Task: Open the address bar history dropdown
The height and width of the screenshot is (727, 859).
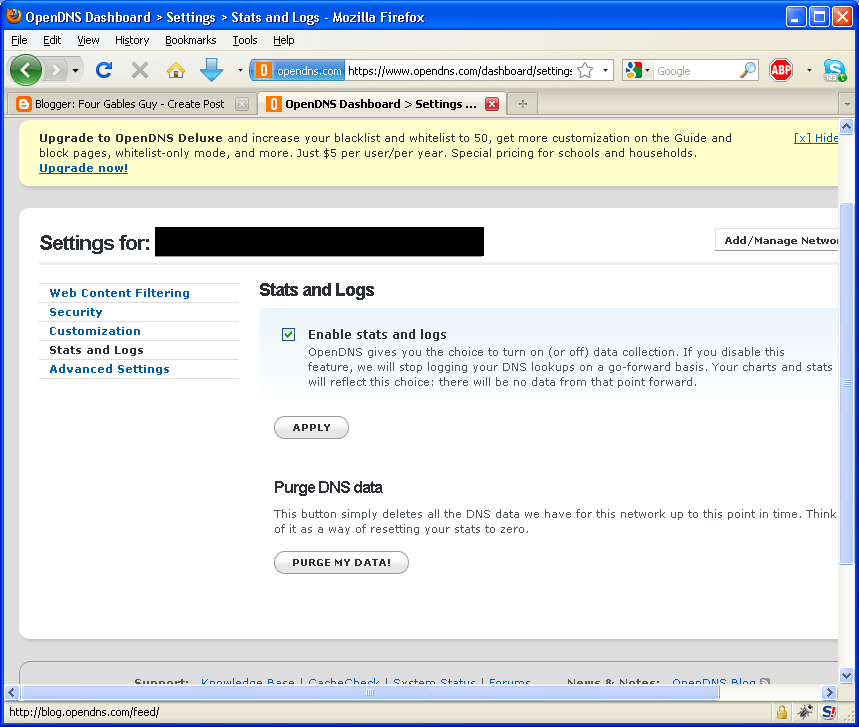Action: (x=605, y=70)
